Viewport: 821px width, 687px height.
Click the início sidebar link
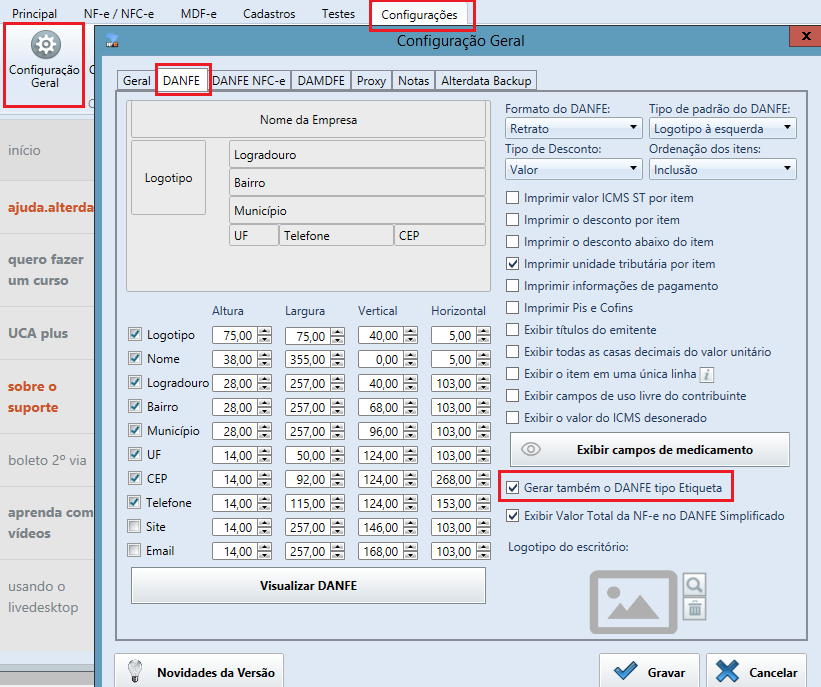pyautogui.click(x=24, y=150)
